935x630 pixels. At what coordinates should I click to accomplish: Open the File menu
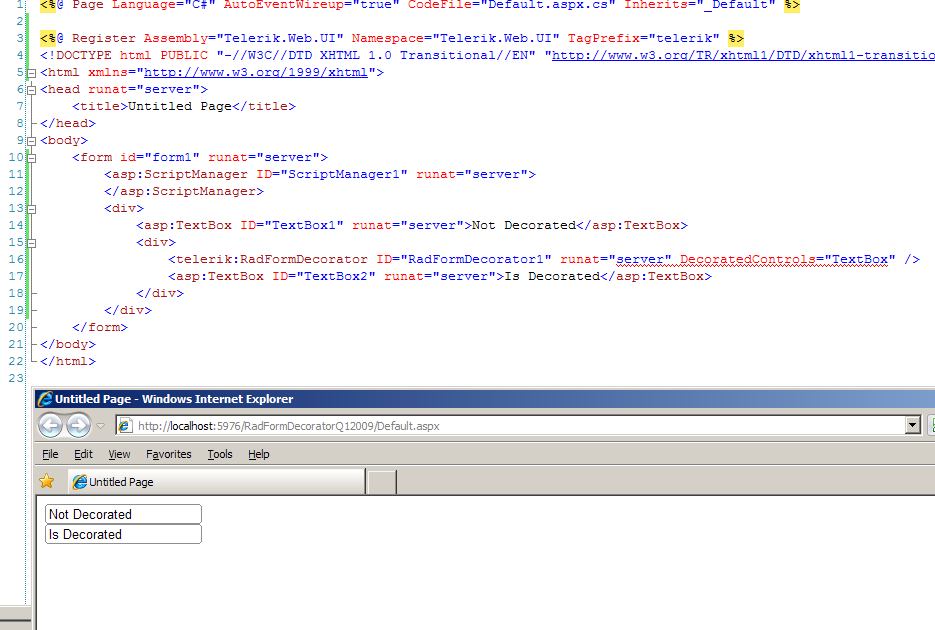[x=50, y=454]
